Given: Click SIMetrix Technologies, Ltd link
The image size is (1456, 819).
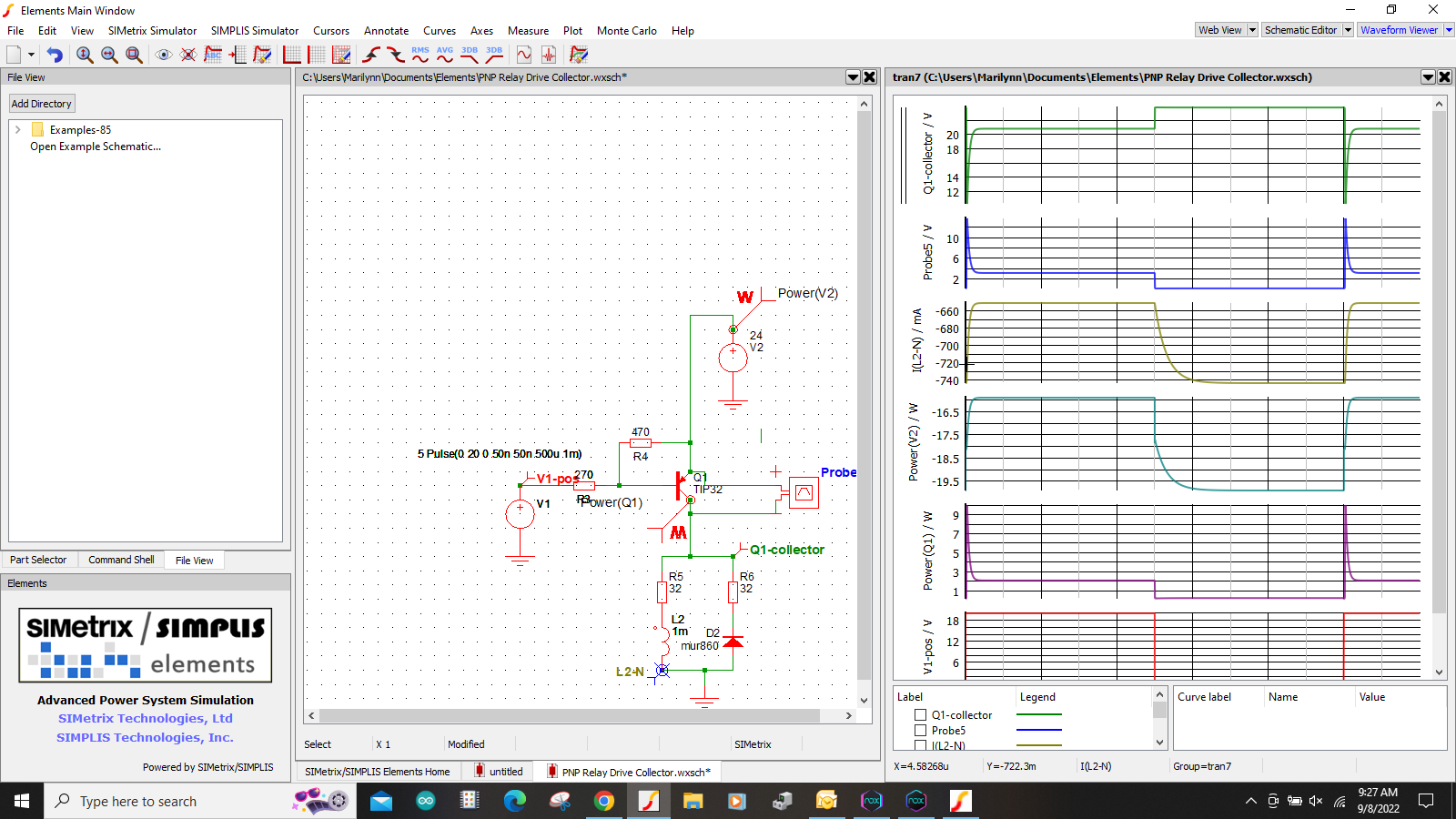Looking at the screenshot, I should click(146, 719).
